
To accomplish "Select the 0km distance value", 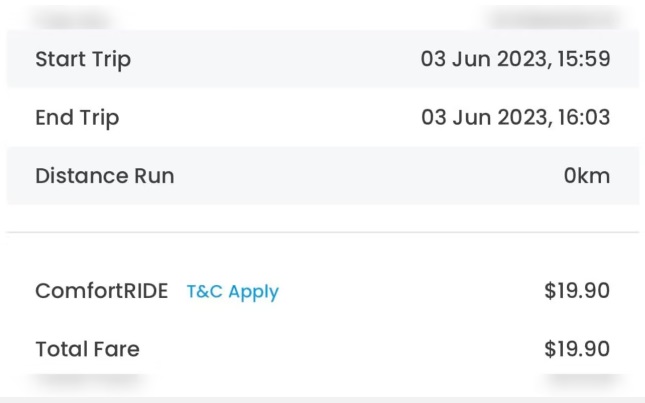I will pyautogui.click(x=586, y=176).
